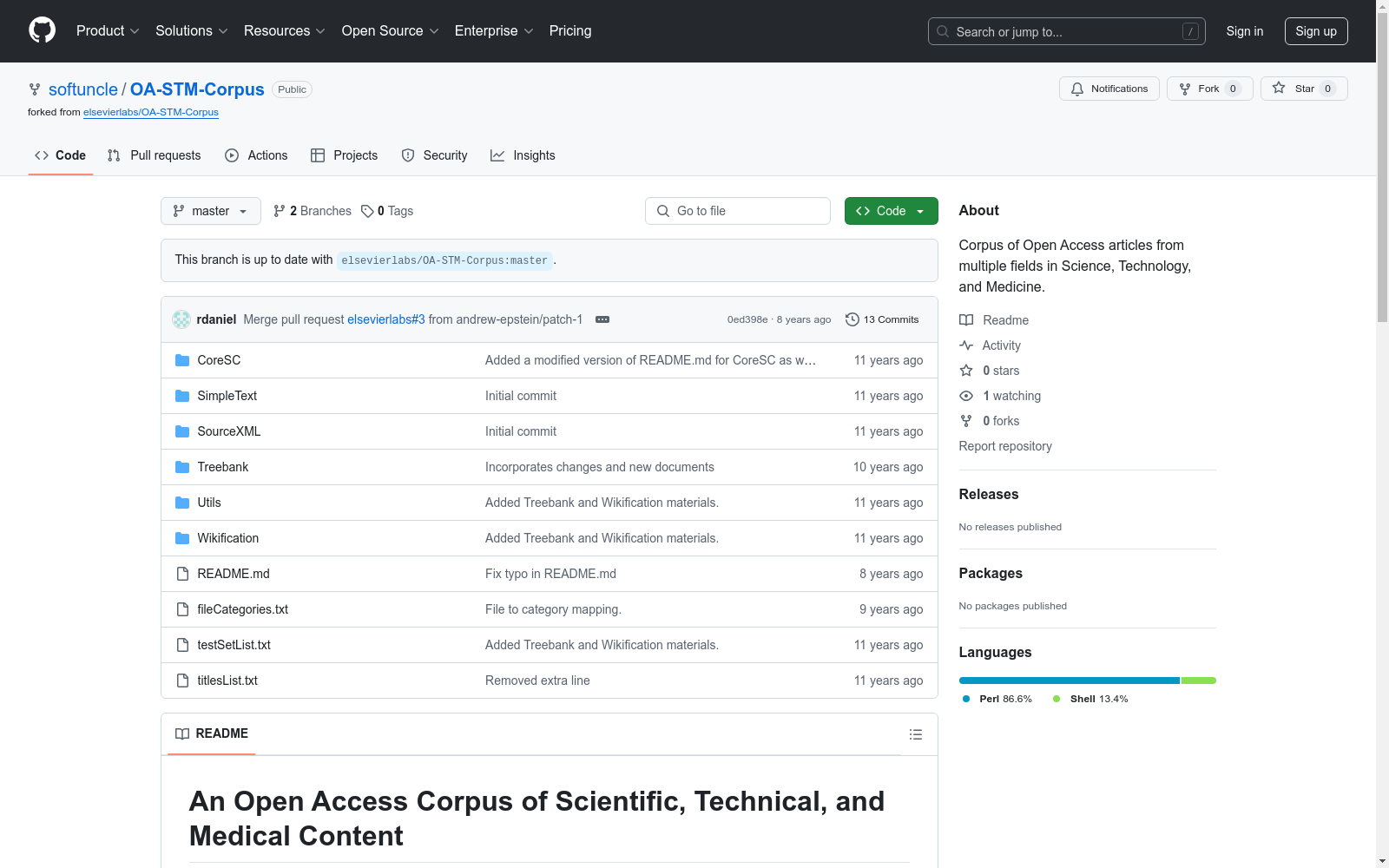The image size is (1389, 868).
Task: Click the rdaniel avatar image
Action: point(181,319)
